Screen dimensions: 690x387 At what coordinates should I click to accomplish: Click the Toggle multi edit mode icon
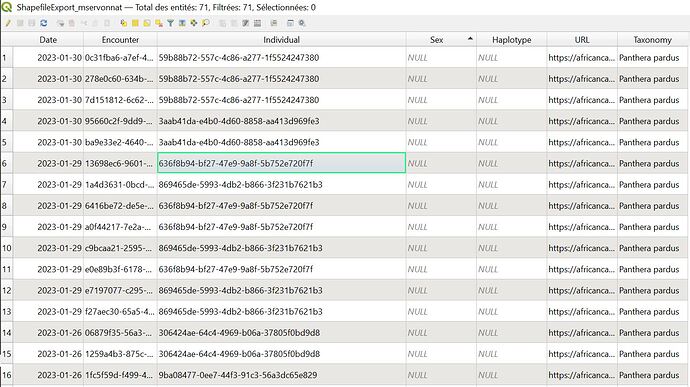click(x=20, y=23)
